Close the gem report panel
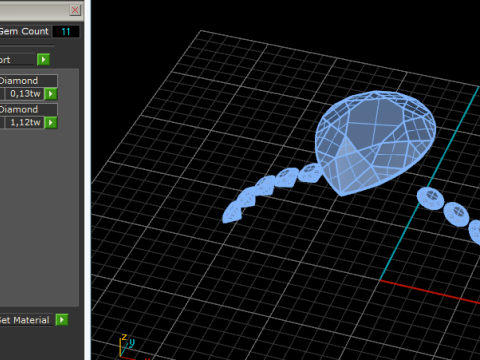This screenshot has width=480, height=360. (x=75, y=10)
